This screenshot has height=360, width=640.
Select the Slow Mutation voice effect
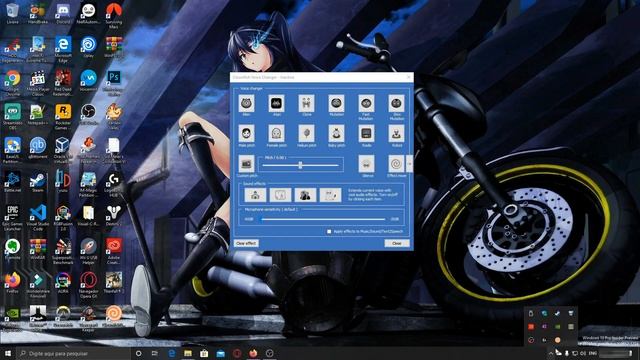pos(396,103)
